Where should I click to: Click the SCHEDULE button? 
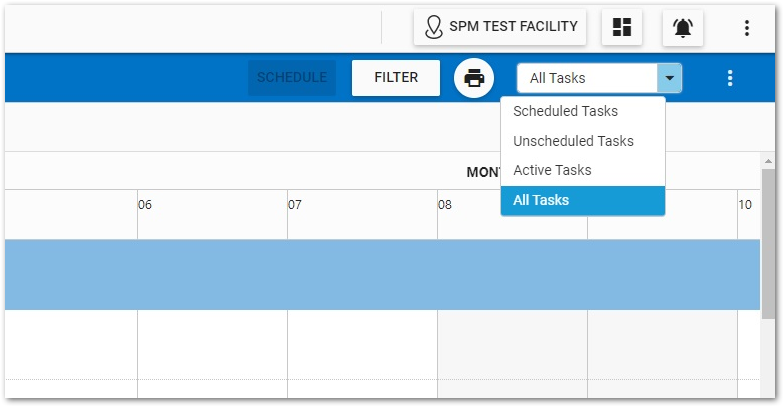coord(292,78)
